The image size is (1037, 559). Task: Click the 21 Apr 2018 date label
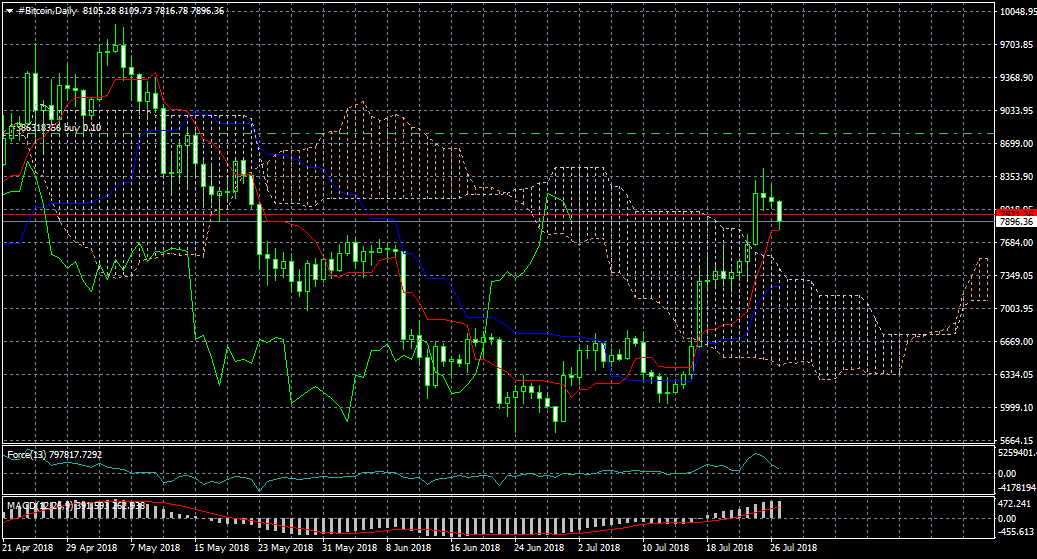click(x=28, y=548)
